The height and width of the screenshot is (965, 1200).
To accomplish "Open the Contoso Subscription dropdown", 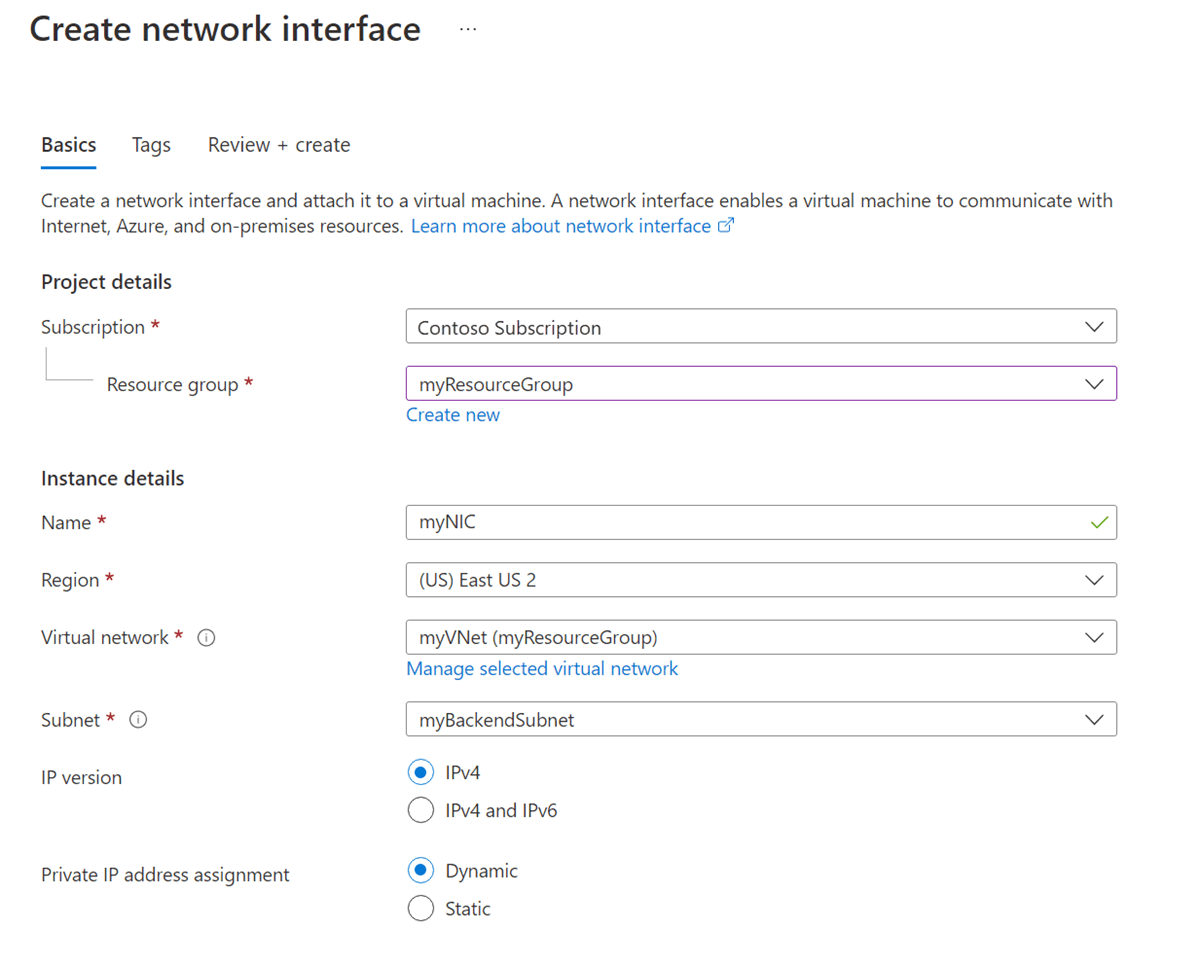I will tap(760, 326).
